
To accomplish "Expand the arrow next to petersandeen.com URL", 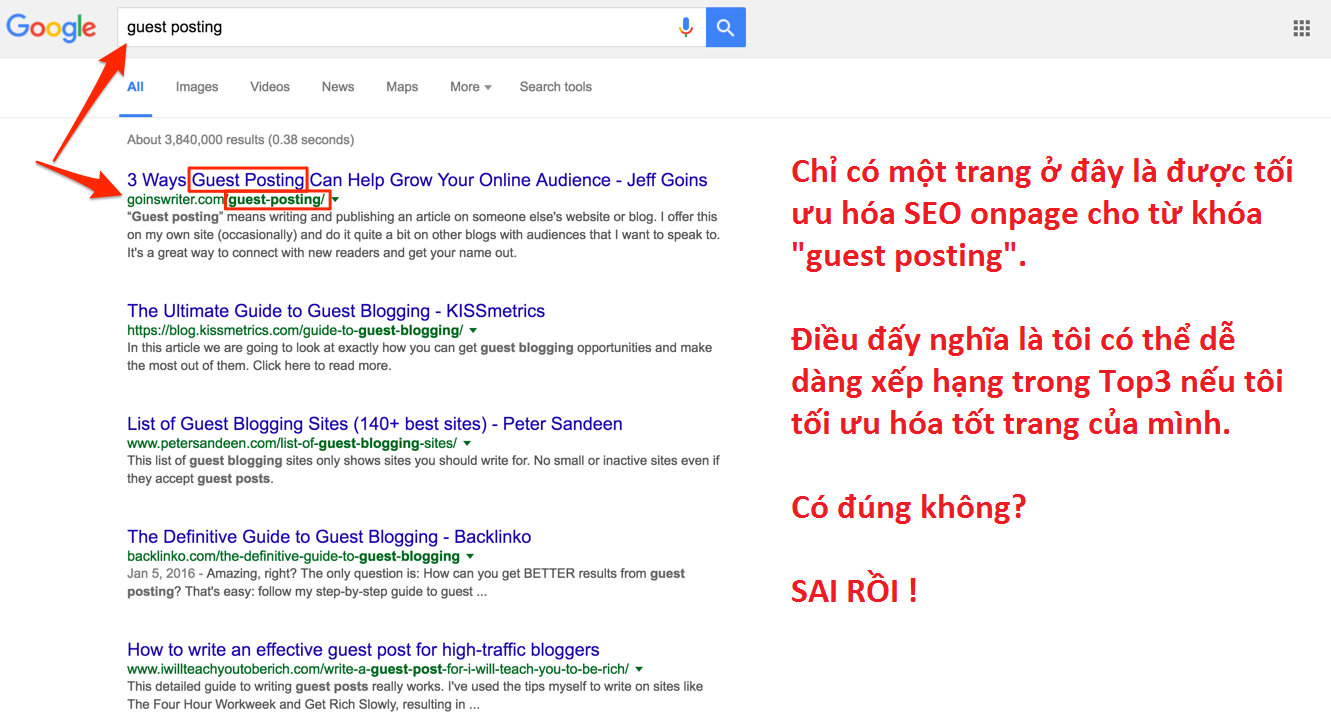I will point(467,444).
